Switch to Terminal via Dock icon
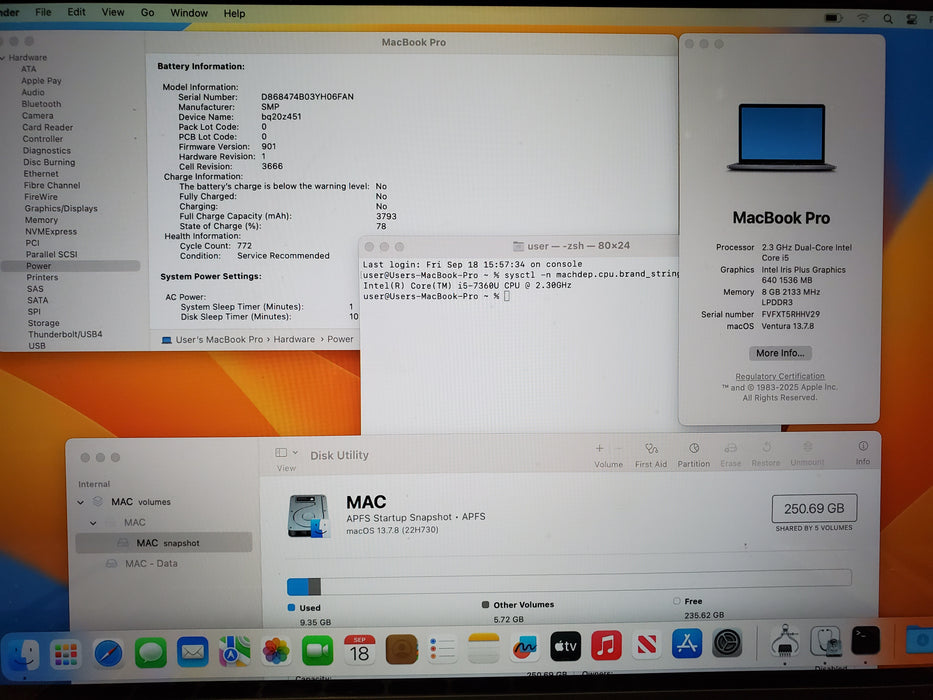The width and height of the screenshot is (933, 700). [865, 641]
